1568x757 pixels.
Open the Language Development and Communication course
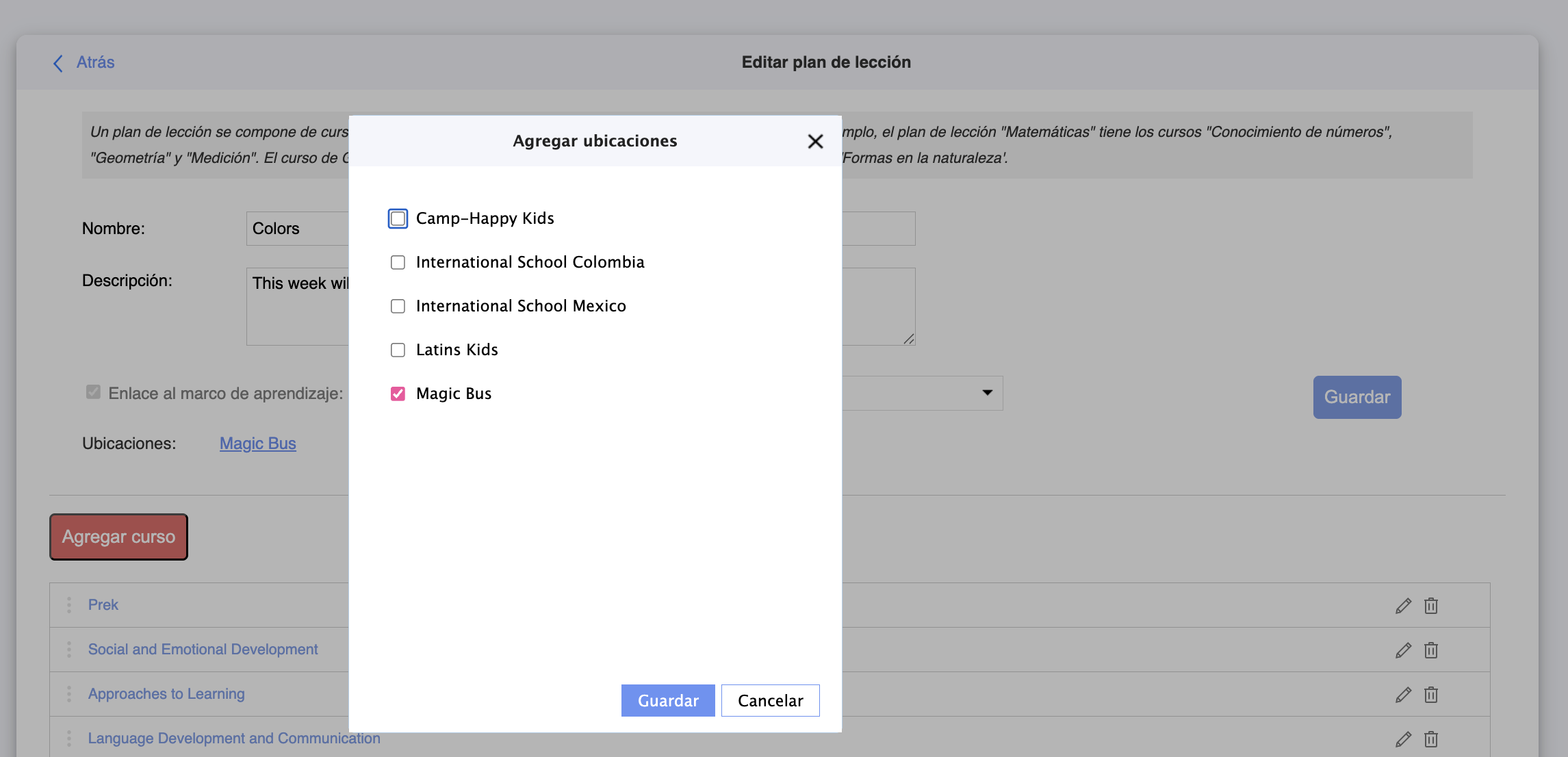tap(233, 739)
